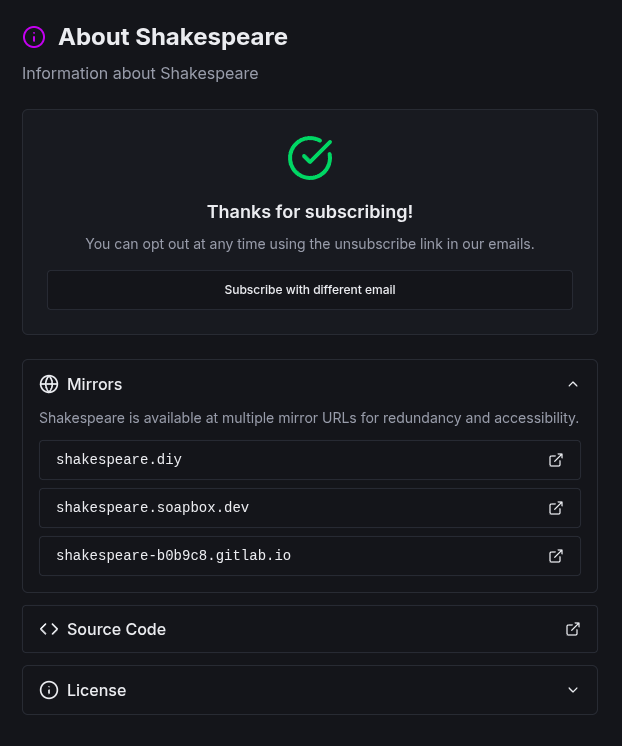This screenshot has height=746, width=622.
Task: Click the License section title
Action: click(96, 690)
